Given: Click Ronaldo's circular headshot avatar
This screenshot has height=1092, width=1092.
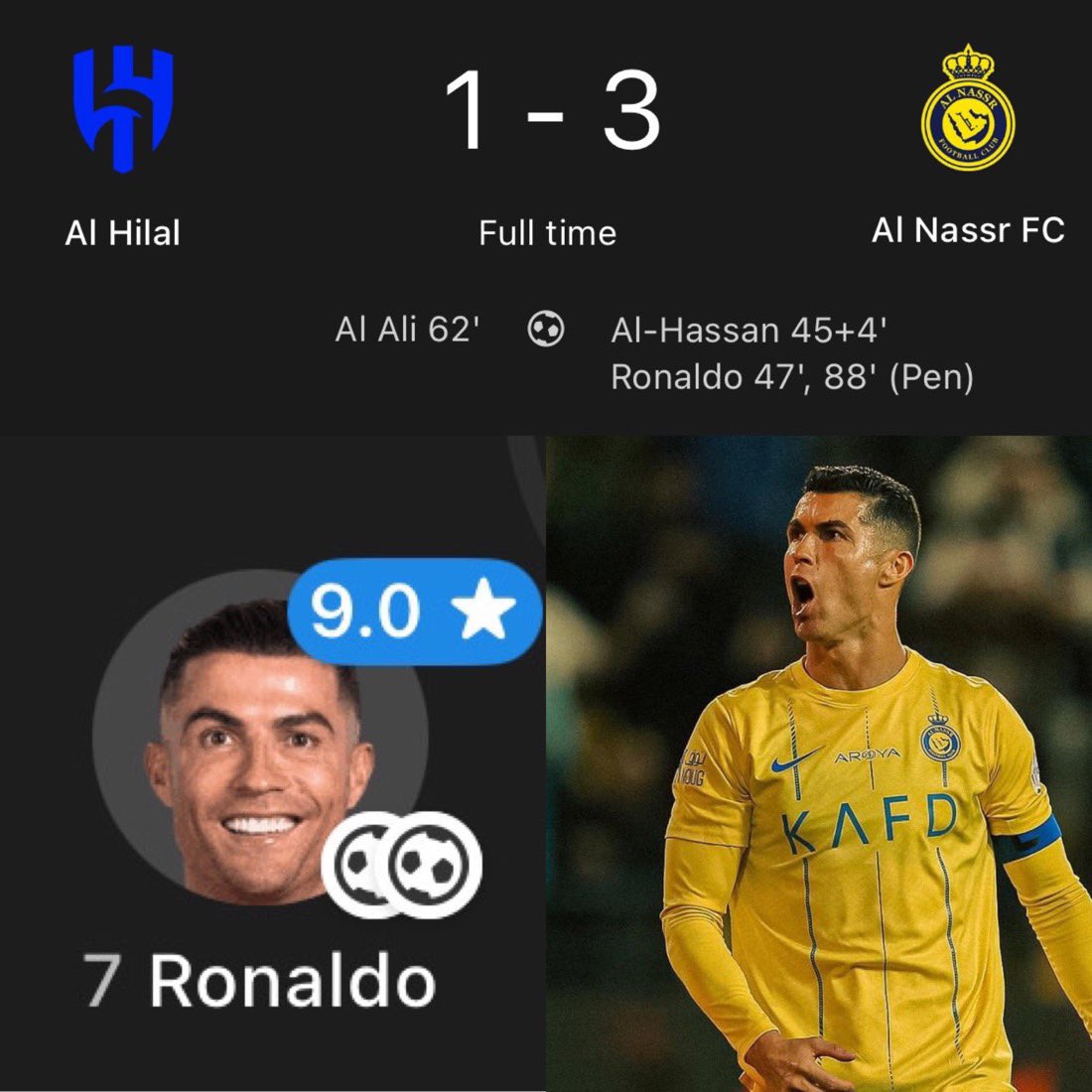Looking at the screenshot, I should [x=260, y=736].
